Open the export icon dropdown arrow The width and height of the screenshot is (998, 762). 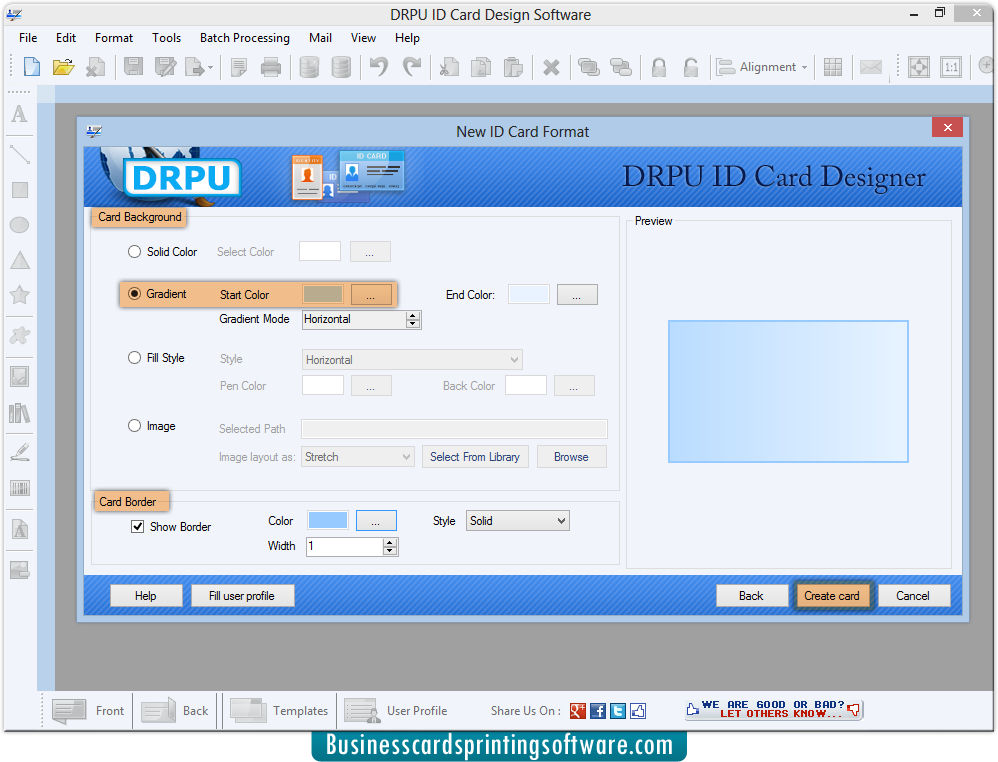[210, 67]
